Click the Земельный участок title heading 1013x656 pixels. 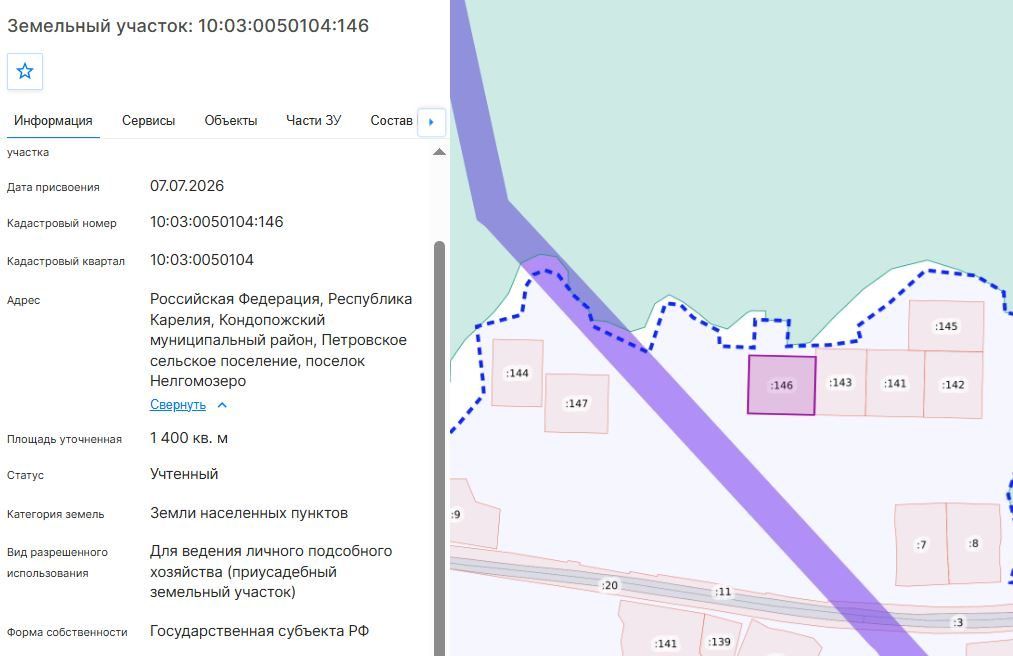click(188, 26)
